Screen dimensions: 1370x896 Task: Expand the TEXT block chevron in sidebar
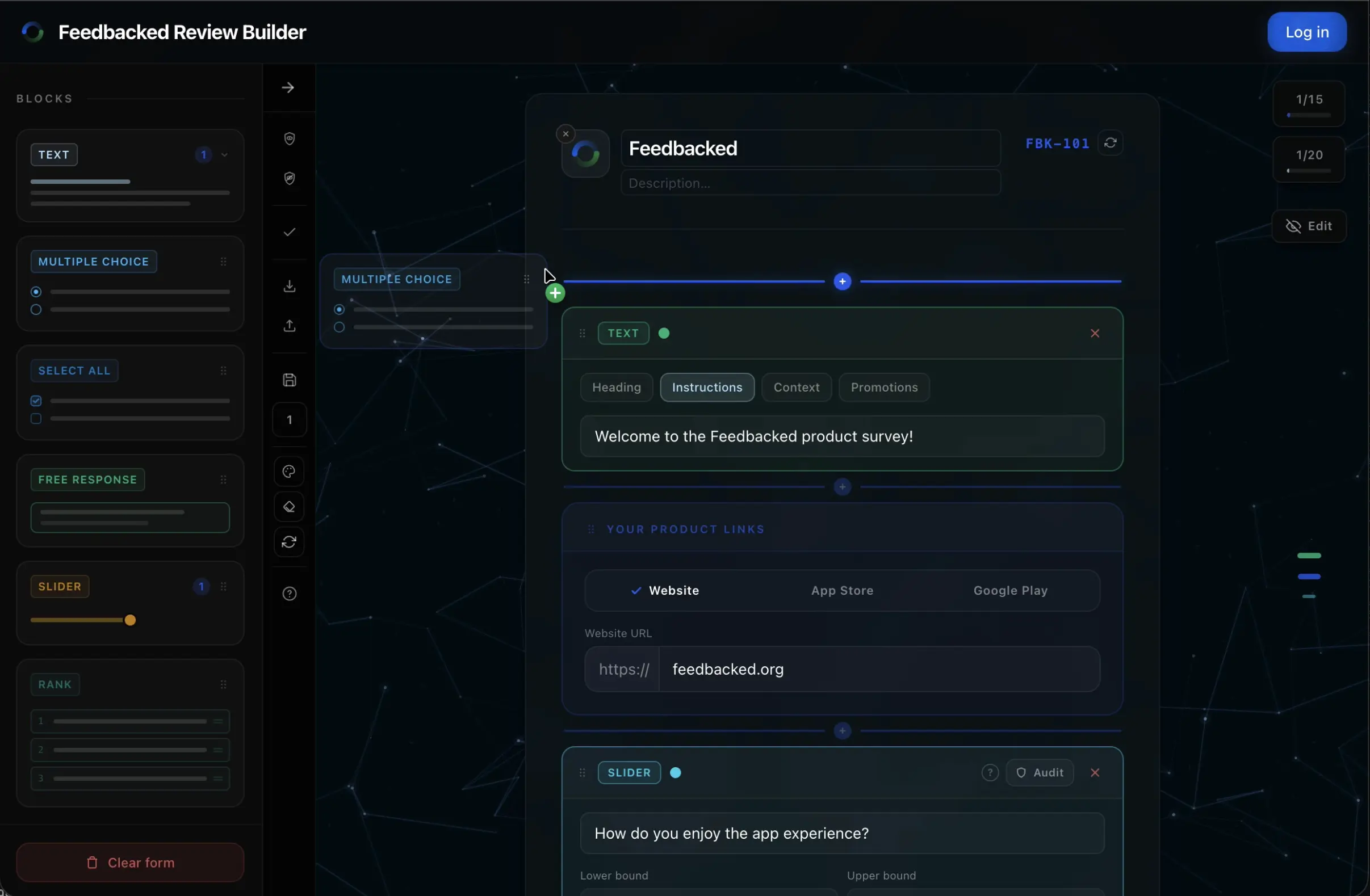click(x=224, y=155)
